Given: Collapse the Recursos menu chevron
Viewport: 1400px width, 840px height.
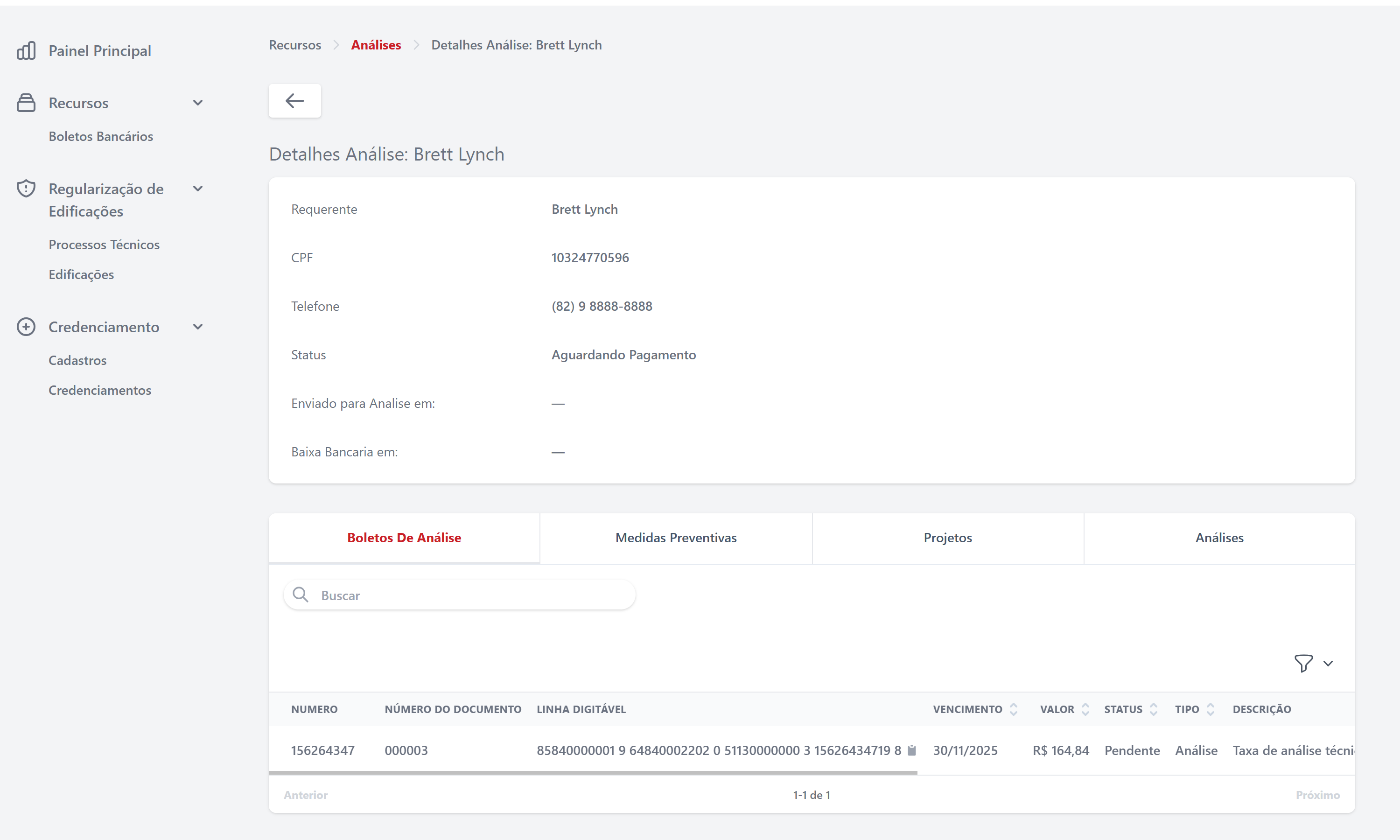Looking at the screenshot, I should [x=197, y=103].
